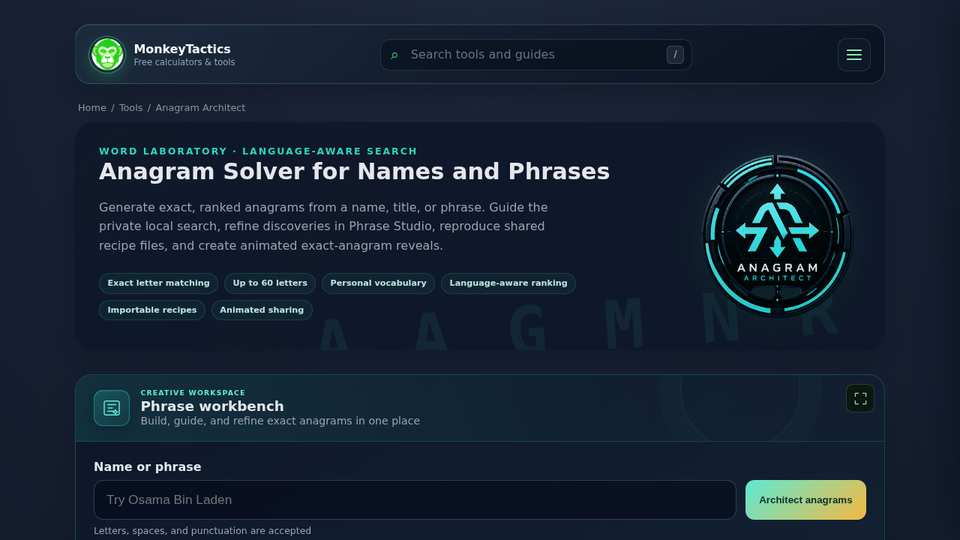Click 'Build, guide, and refine exact anagrams' subtitle
The width and height of the screenshot is (960, 540).
click(x=280, y=421)
